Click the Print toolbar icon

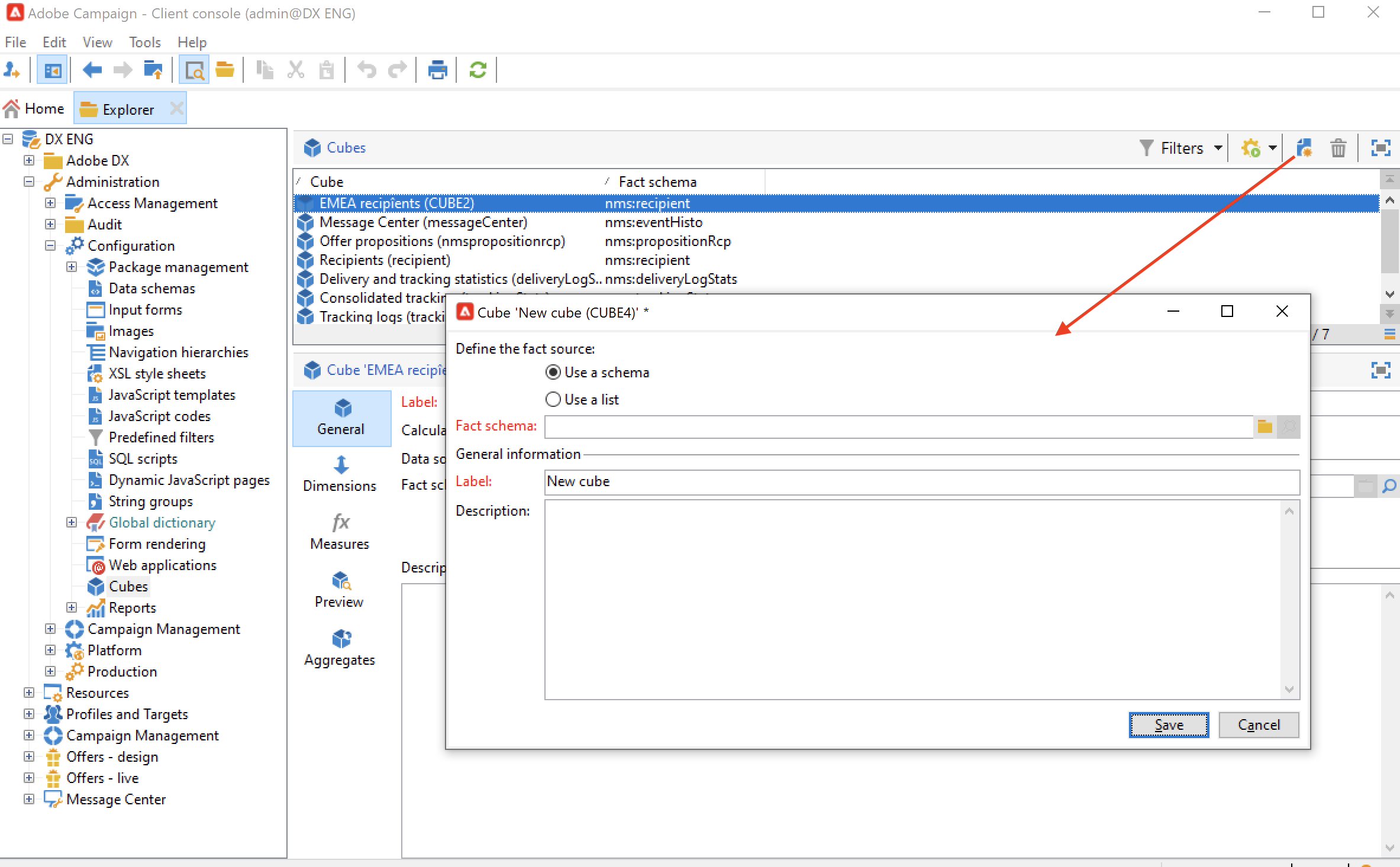click(437, 70)
